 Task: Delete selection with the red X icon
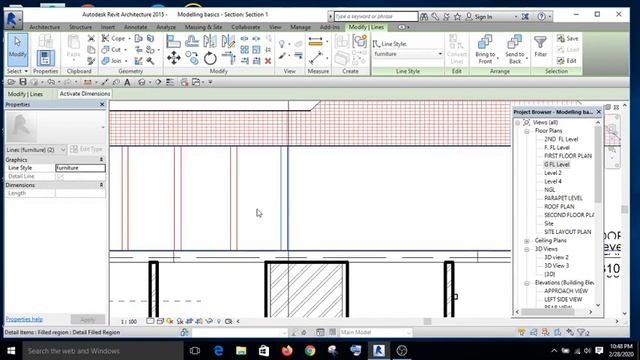tap(268, 61)
